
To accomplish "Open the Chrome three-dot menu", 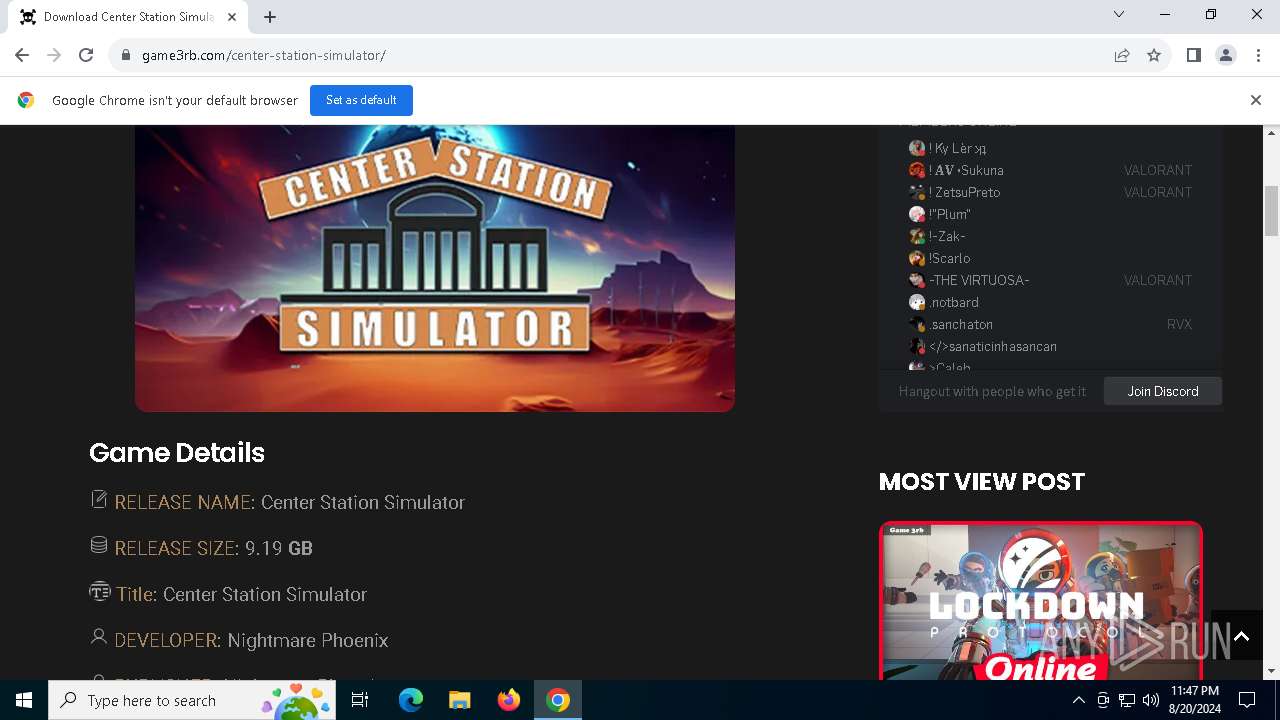I will tap(1257, 55).
